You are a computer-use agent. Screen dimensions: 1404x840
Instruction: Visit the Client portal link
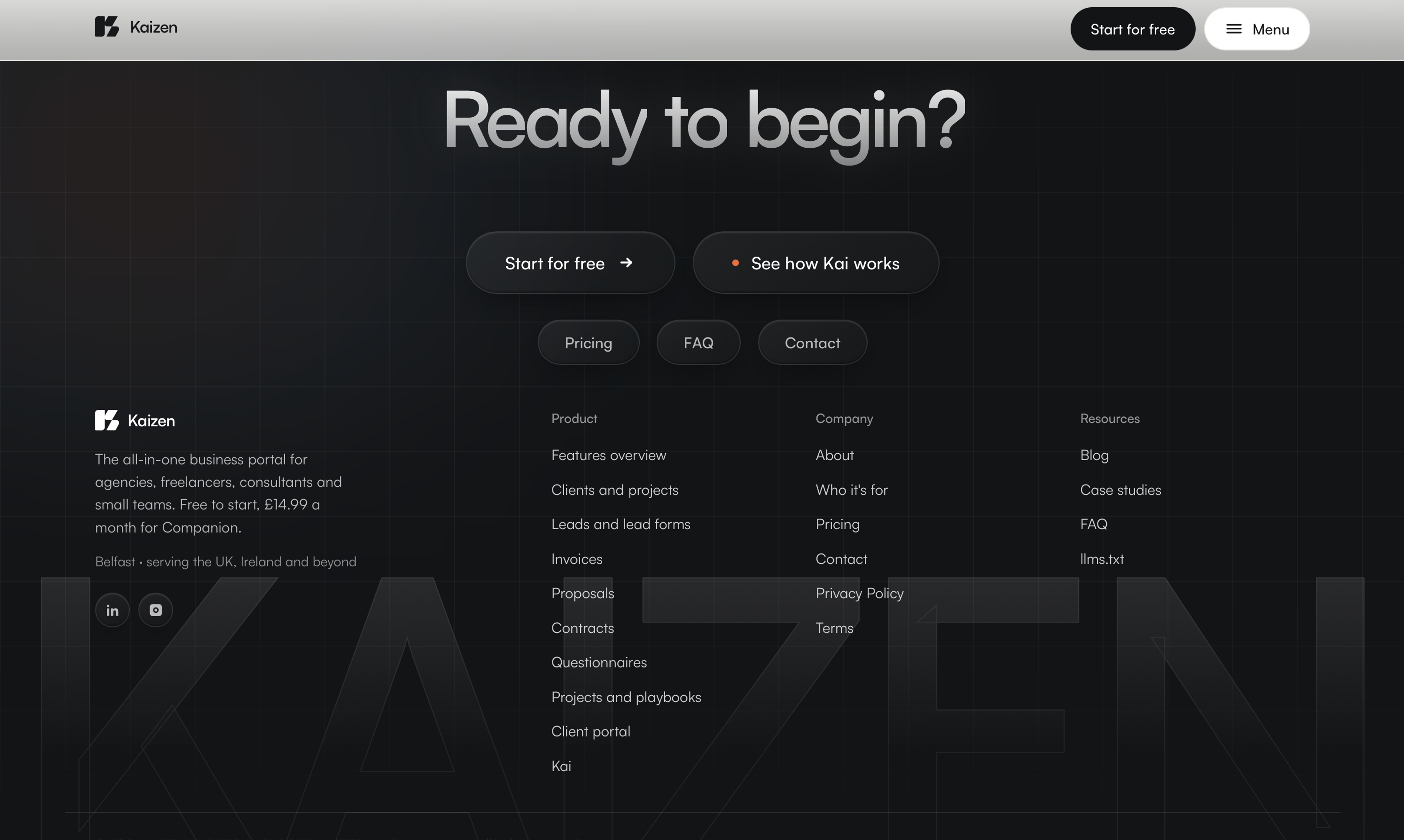[x=590, y=731]
